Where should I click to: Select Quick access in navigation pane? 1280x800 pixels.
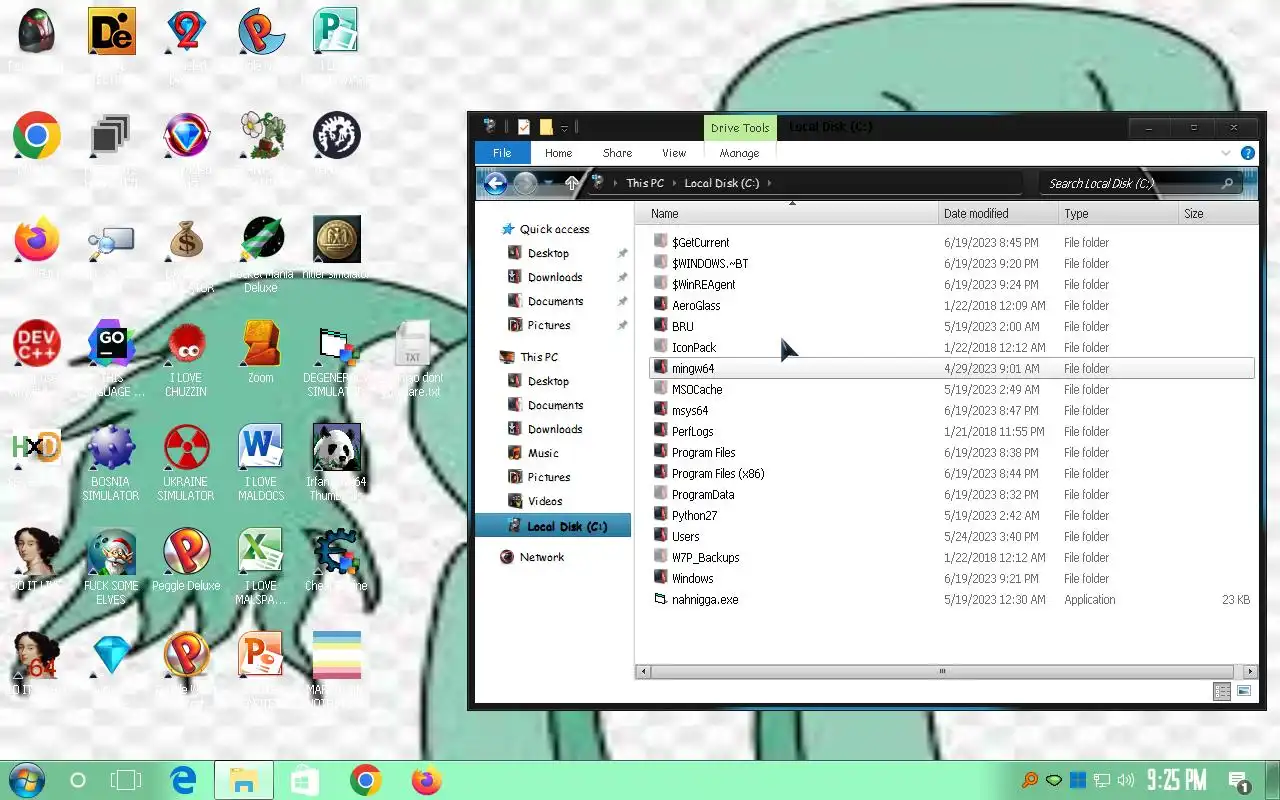tap(554, 229)
